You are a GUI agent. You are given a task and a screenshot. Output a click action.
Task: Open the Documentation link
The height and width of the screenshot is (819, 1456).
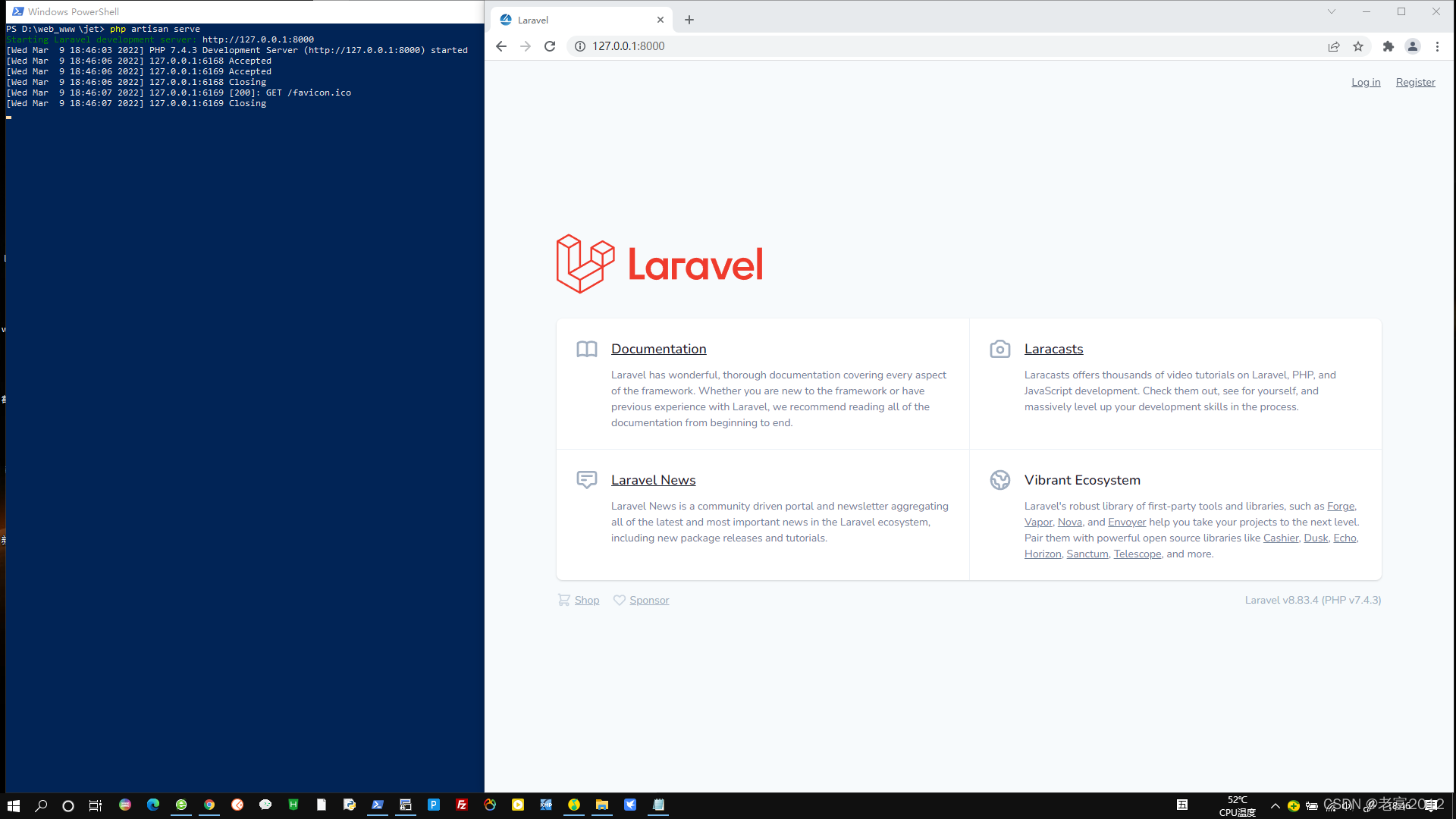tap(658, 349)
